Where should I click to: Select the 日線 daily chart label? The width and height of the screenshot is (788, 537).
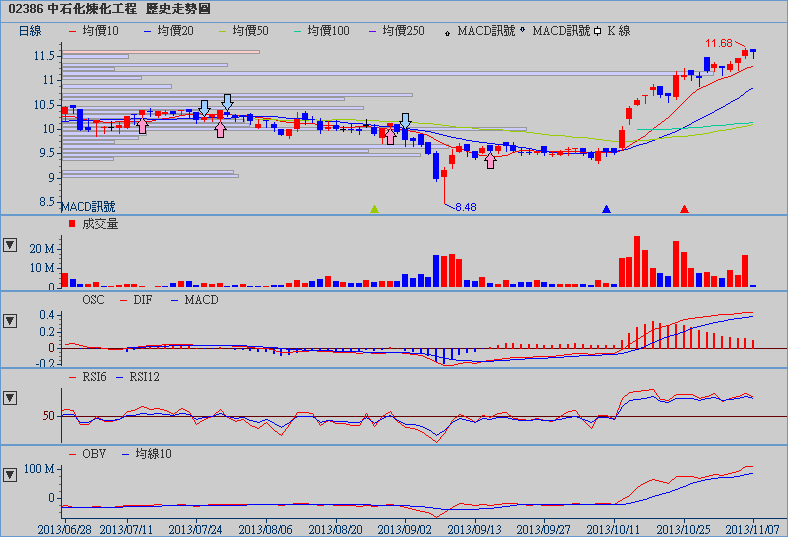pos(31,31)
